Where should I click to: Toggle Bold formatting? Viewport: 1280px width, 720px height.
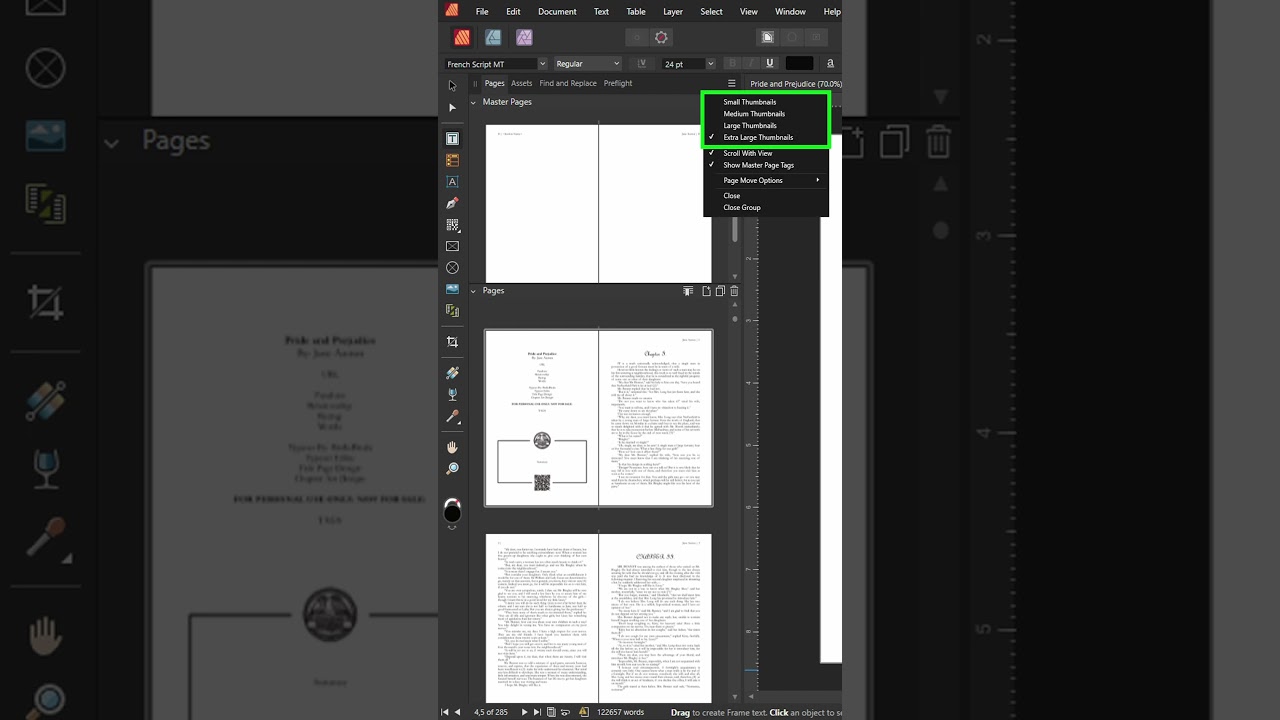pos(732,64)
